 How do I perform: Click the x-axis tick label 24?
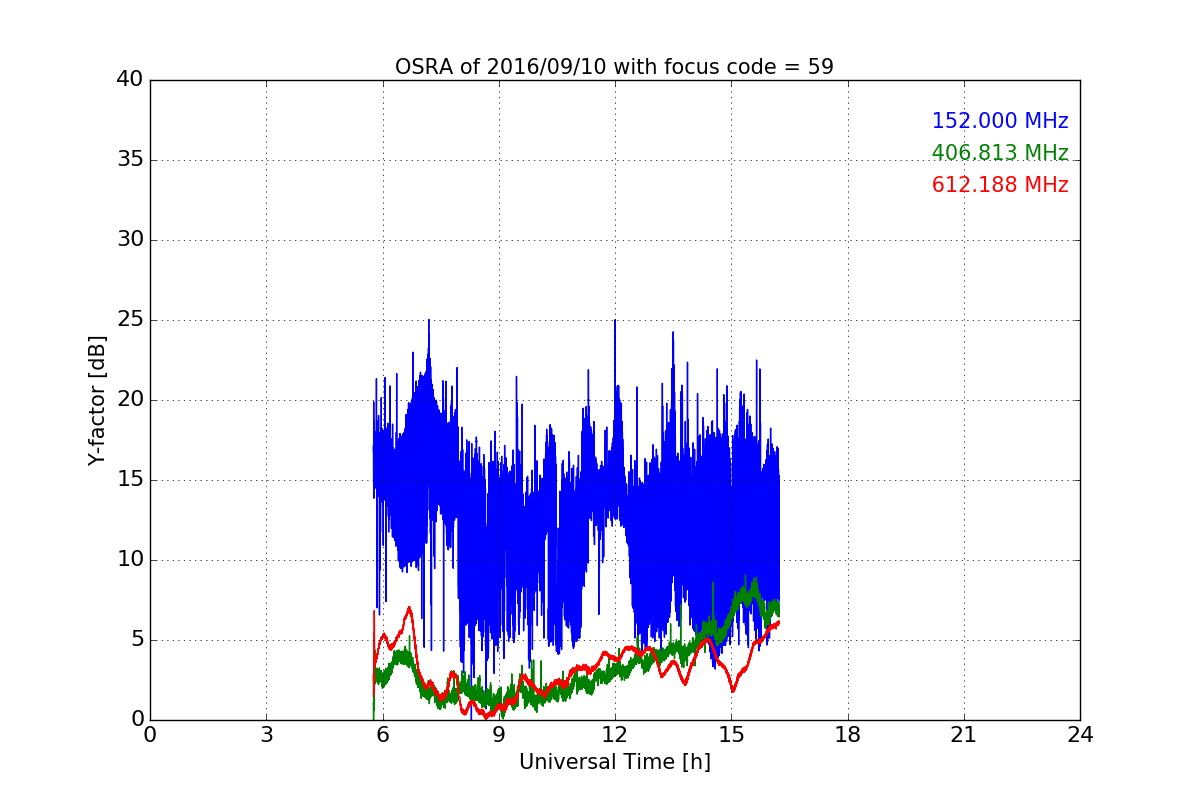point(1080,735)
